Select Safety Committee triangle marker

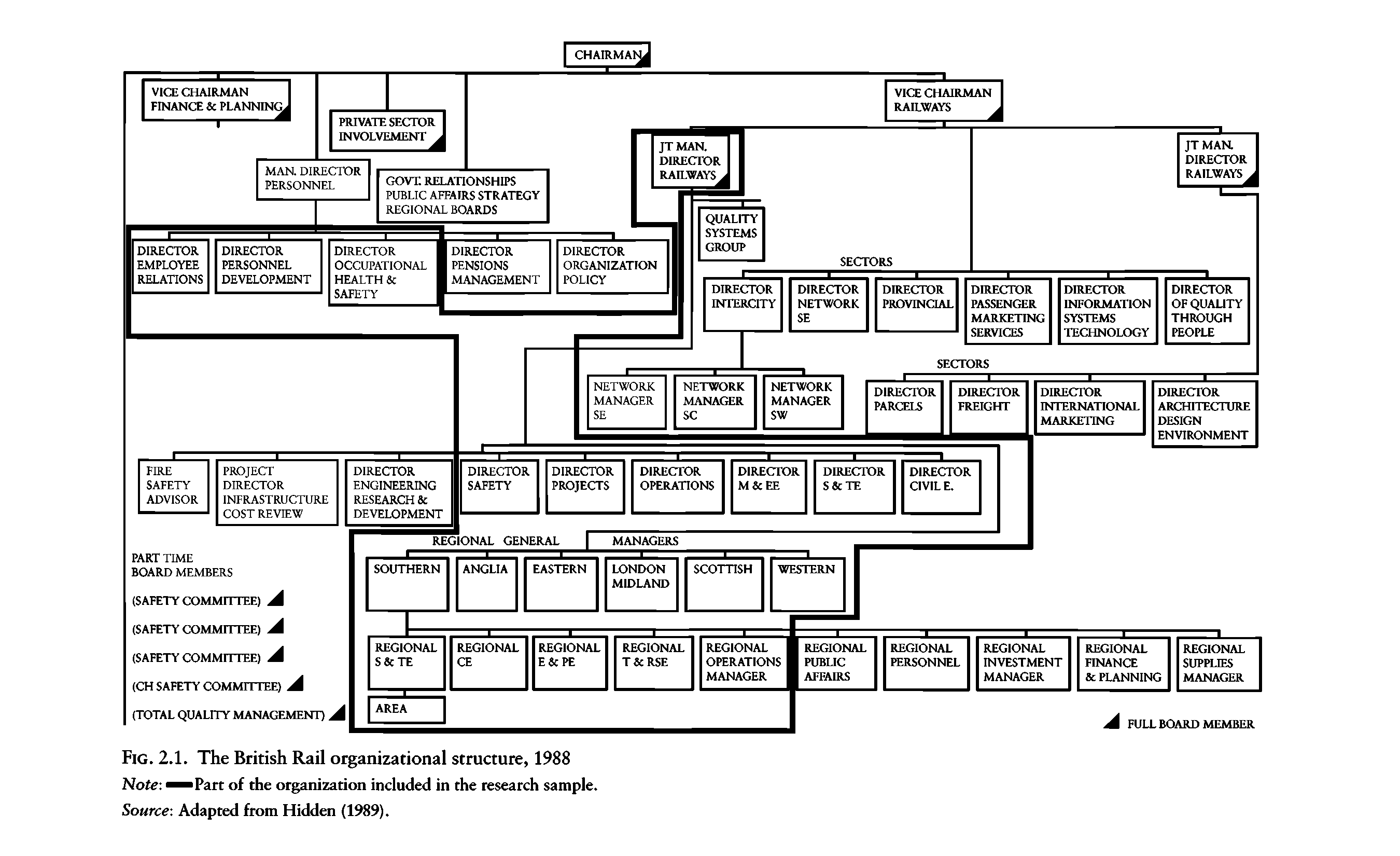tap(278, 601)
